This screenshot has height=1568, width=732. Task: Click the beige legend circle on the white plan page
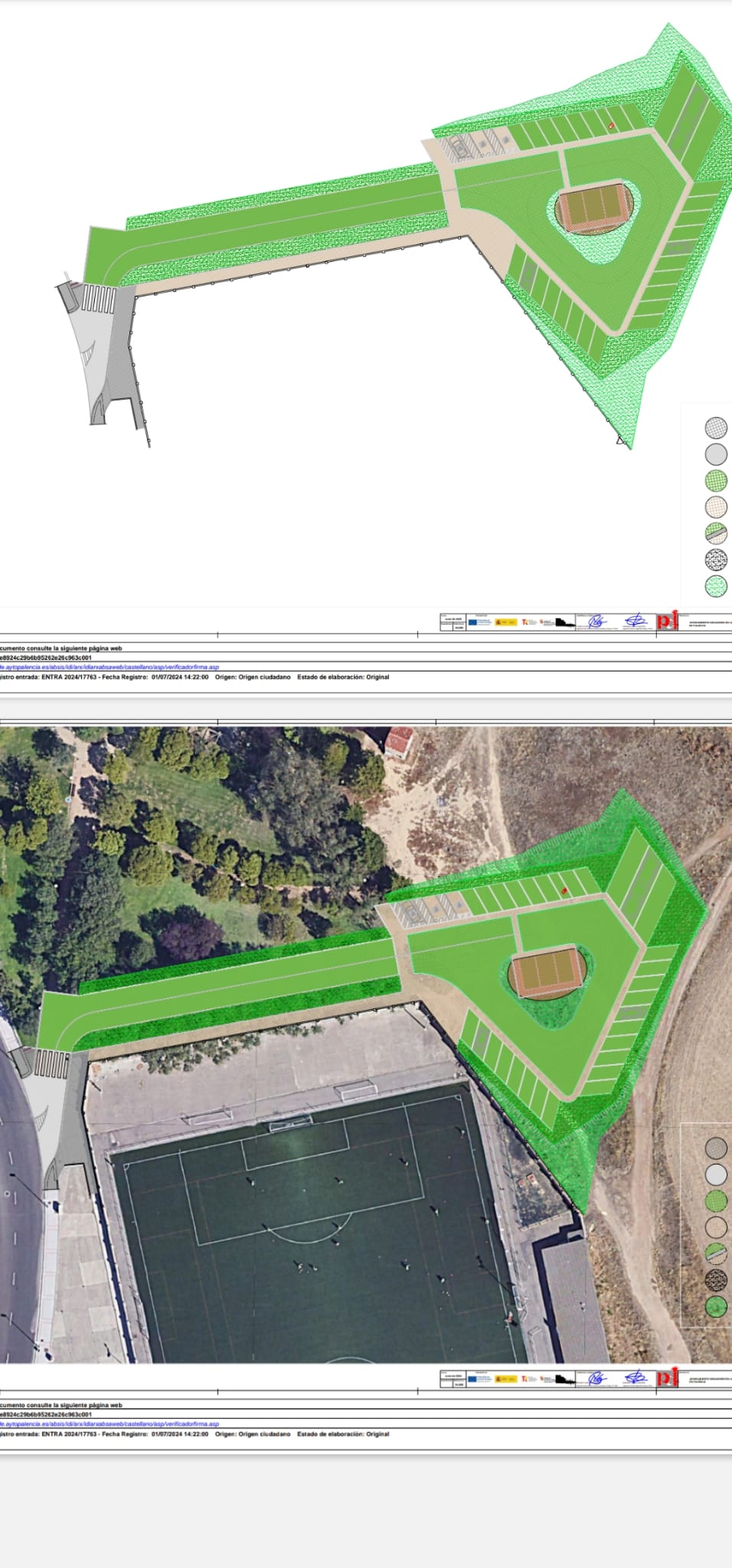716,507
